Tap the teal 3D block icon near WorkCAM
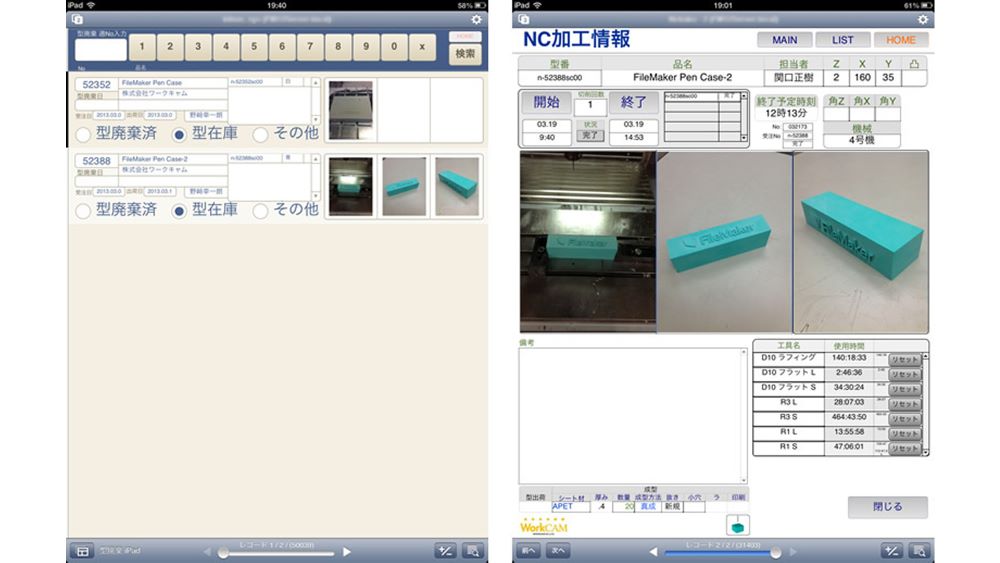Viewport: 1000px width, 563px height. [738, 525]
